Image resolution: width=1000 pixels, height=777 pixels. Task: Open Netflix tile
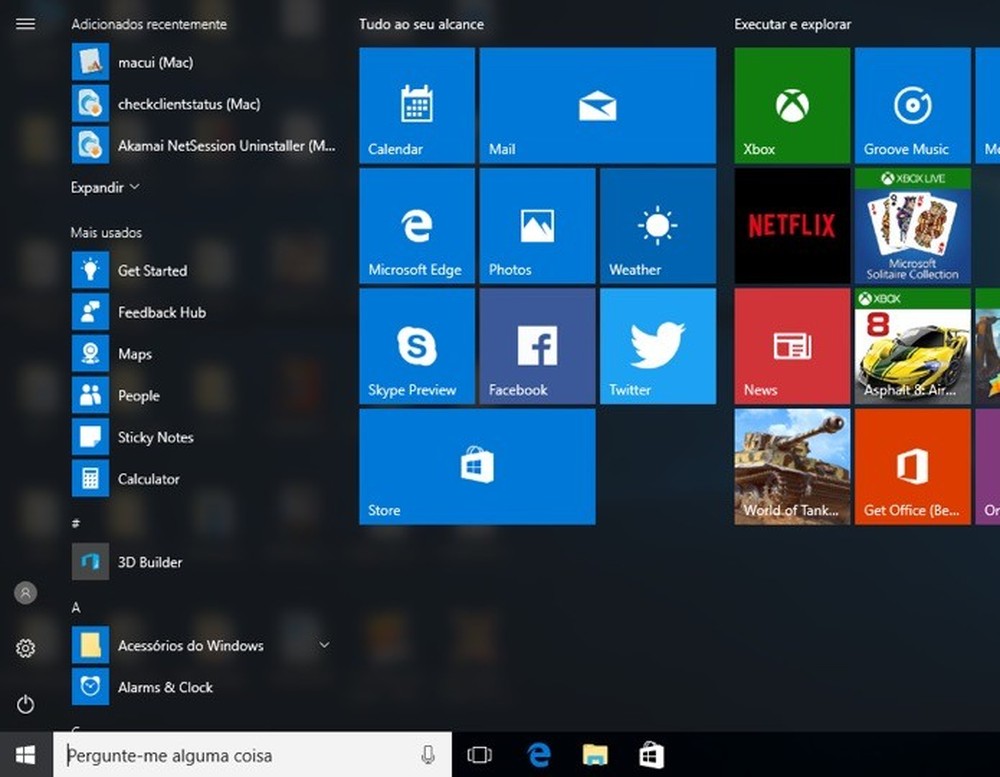[x=790, y=225]
